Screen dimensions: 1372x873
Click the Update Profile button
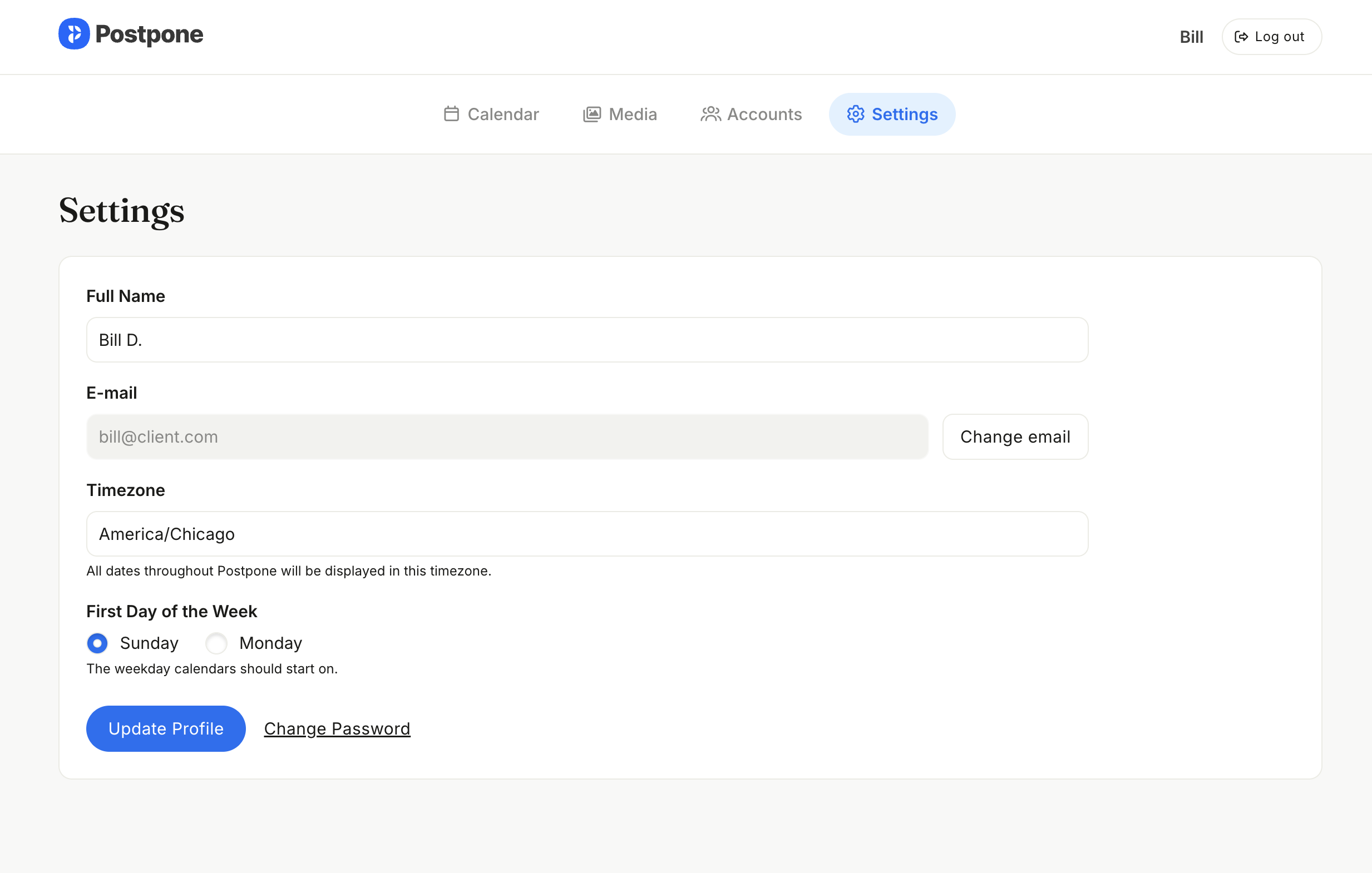point(165,728)
